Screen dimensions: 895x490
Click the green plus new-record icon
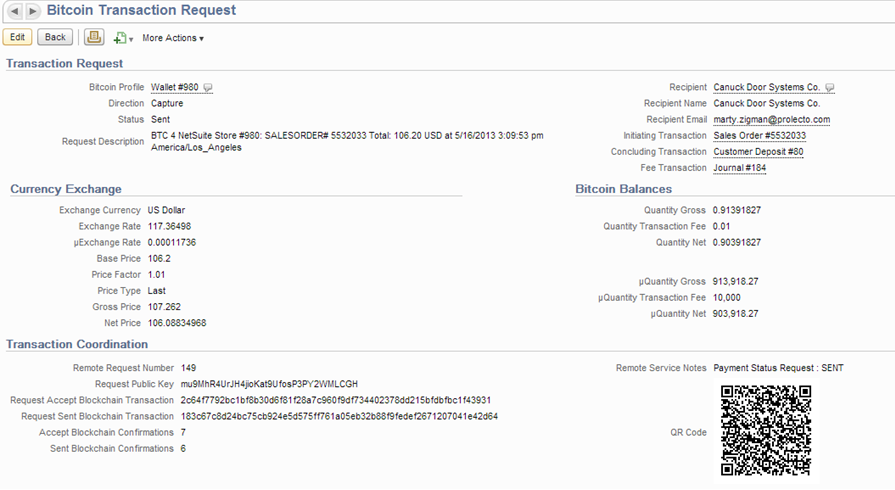[119, 38]
